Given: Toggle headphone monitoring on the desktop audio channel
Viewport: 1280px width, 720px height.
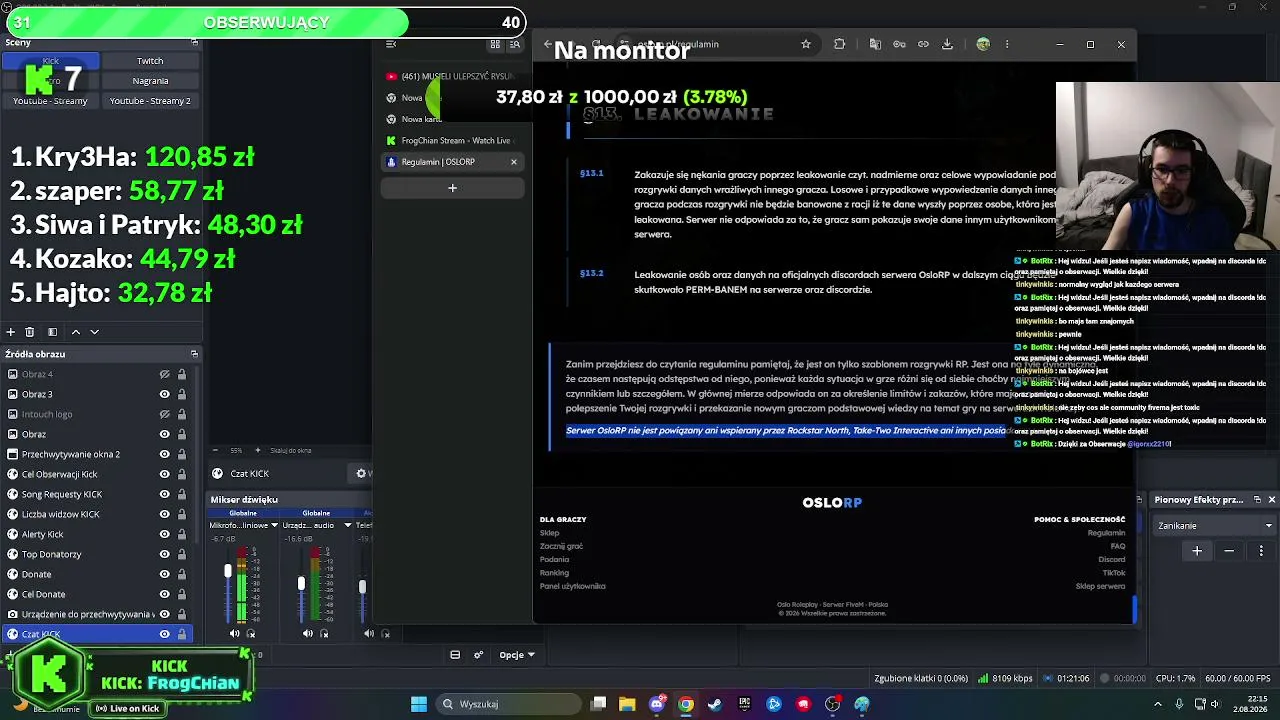Looking at the screenshot, I should (x=324, y=633).
